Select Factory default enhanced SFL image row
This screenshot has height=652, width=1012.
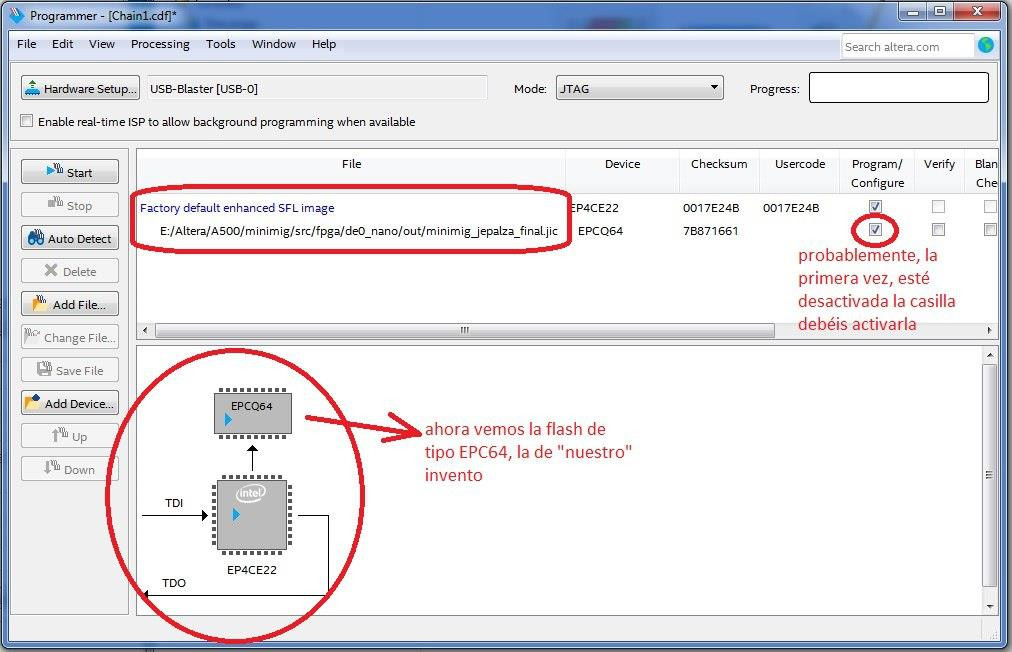pos(237,208)
